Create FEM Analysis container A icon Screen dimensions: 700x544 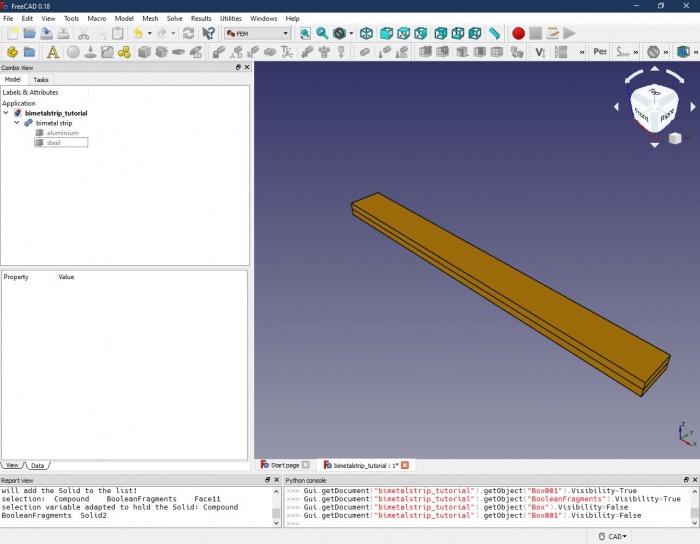click(53, 52)
